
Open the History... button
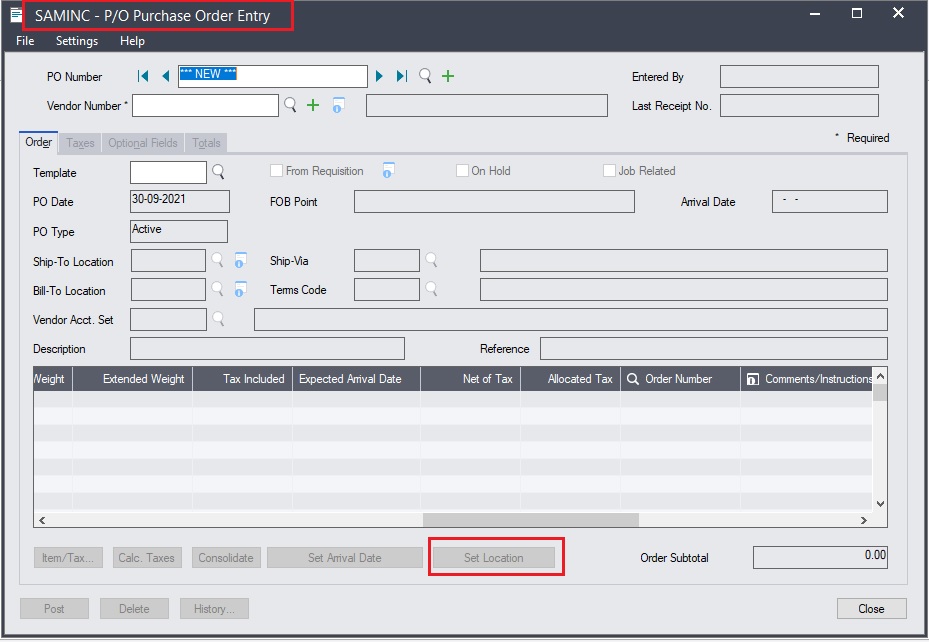pyautogui.click(x=214, y=609)
